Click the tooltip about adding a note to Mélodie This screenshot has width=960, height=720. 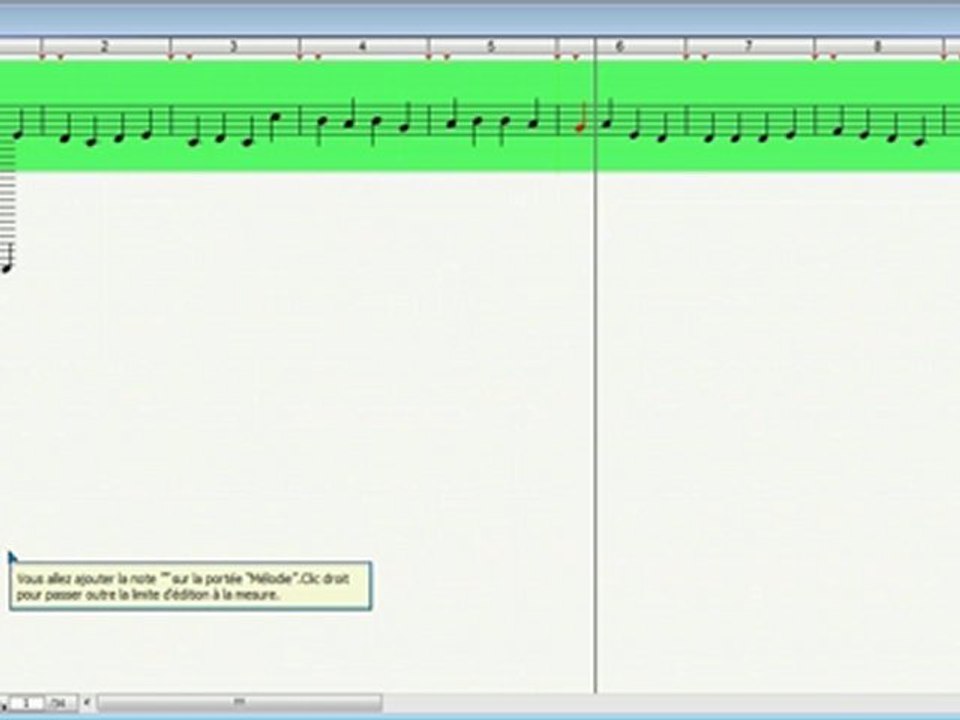[190, 586]
